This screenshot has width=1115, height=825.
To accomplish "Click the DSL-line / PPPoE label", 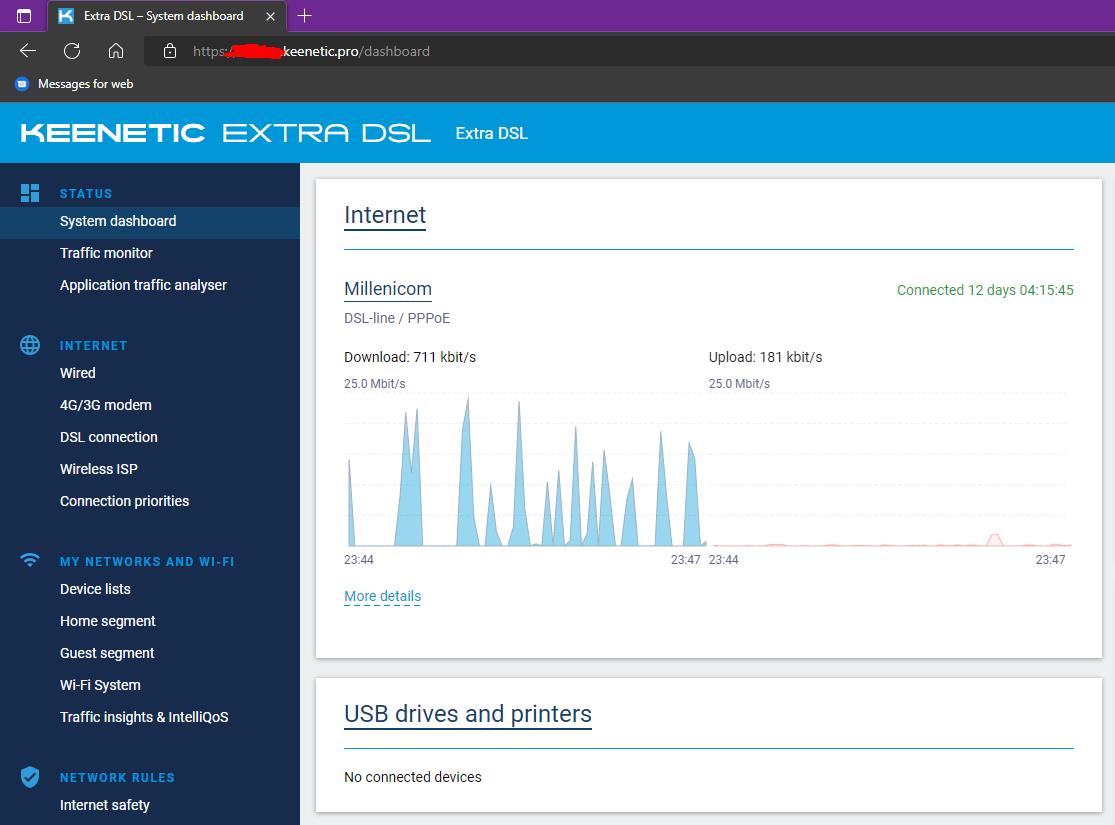I will tap(397, 318).
